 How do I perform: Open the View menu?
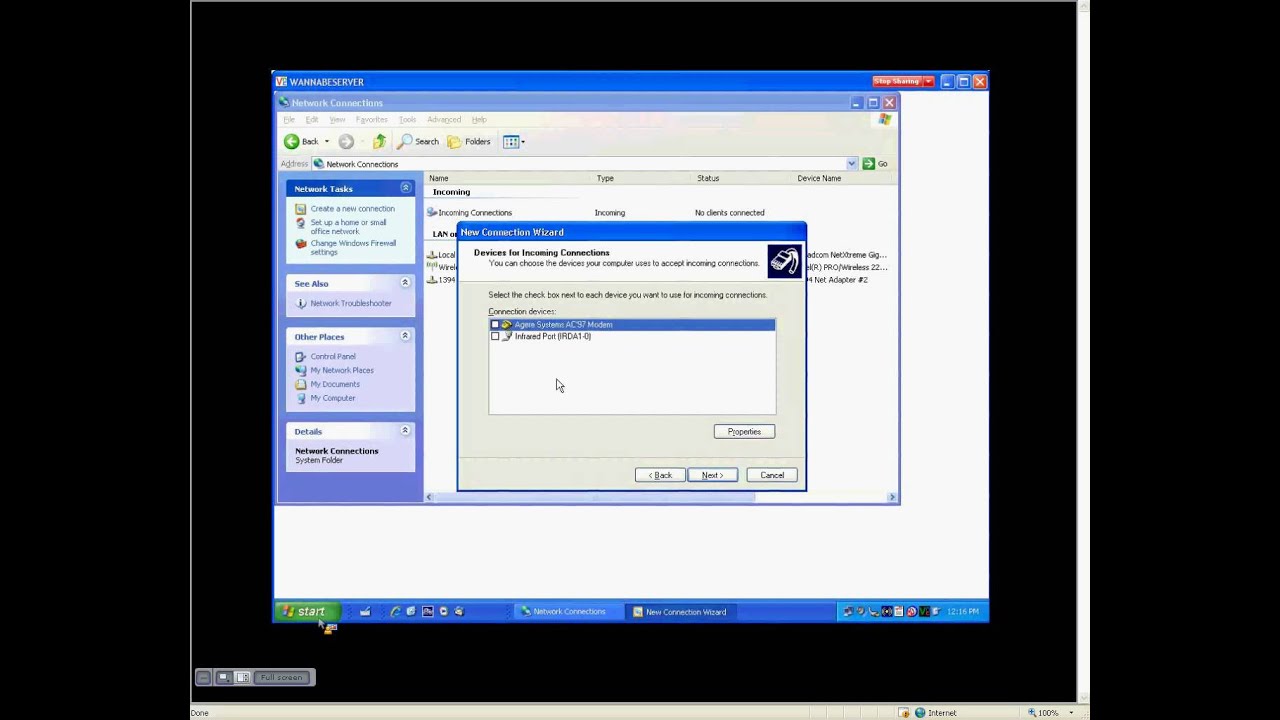(x=337, y=120)
